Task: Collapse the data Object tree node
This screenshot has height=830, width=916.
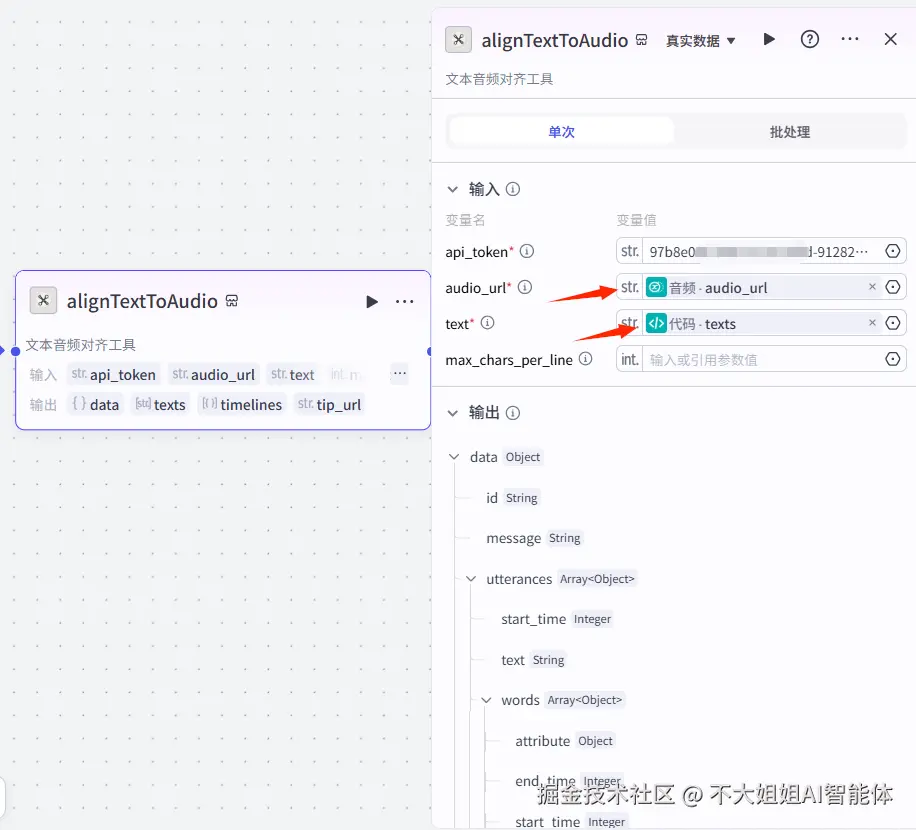Action: pos(454,457)
